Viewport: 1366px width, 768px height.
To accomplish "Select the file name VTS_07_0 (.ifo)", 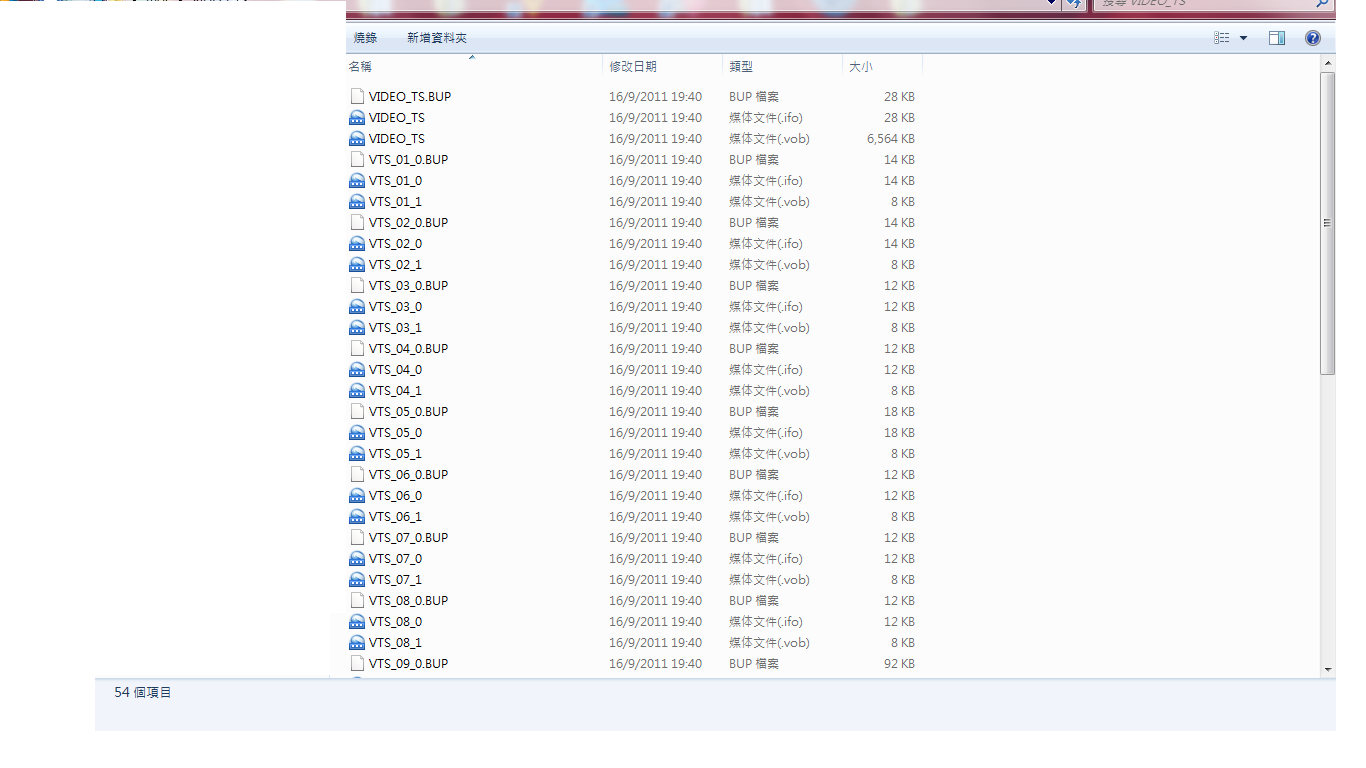I will click(395, 559).
